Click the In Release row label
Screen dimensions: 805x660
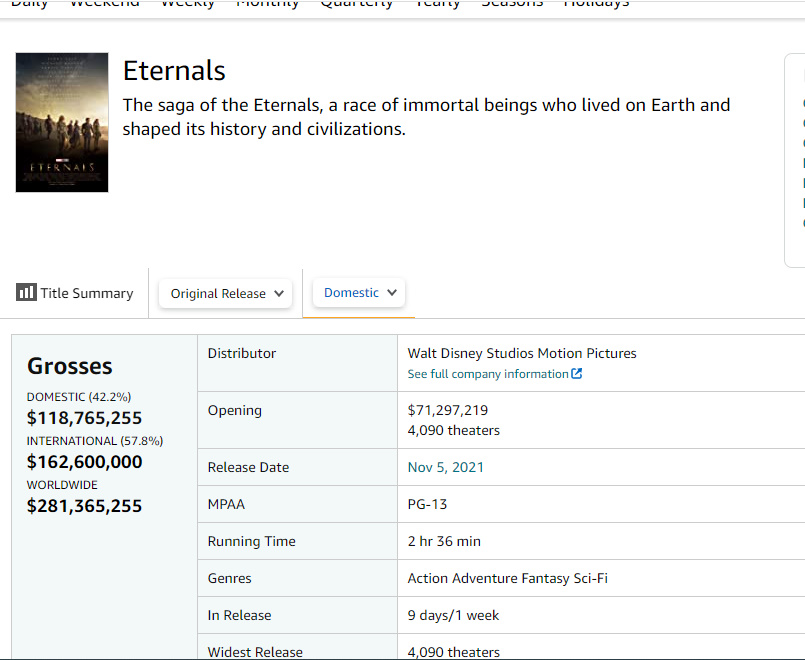[x=239, y=615]
